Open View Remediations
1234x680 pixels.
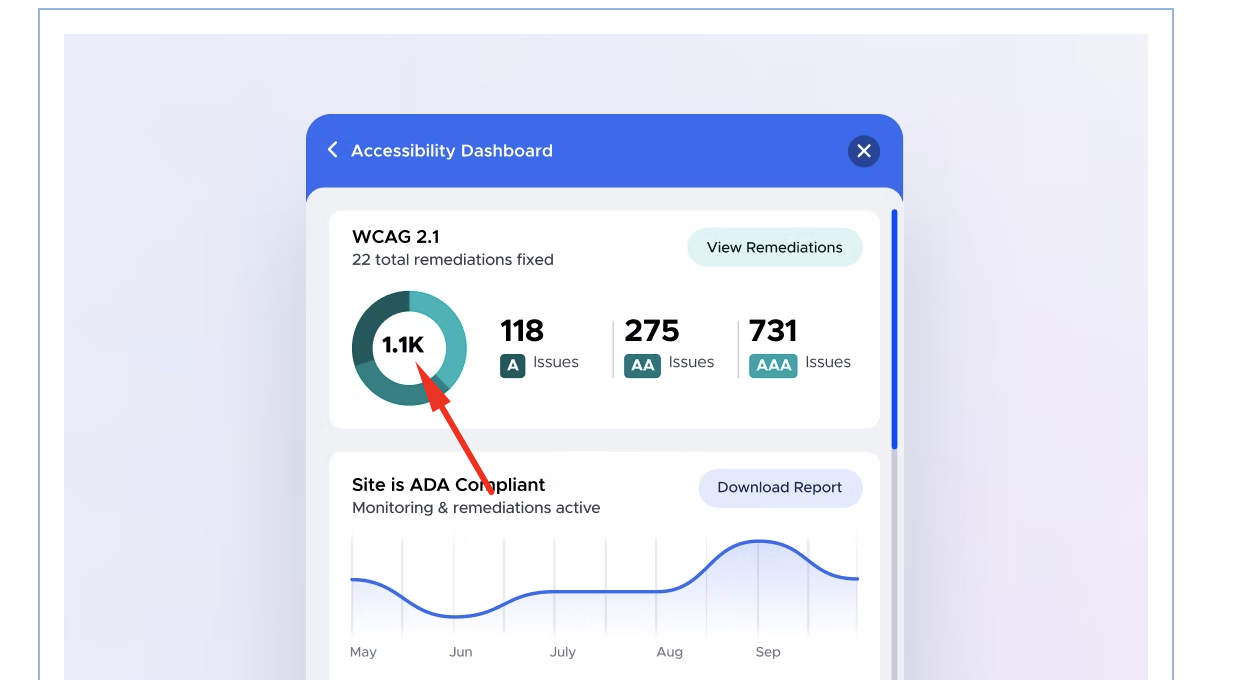coord(775,247)
